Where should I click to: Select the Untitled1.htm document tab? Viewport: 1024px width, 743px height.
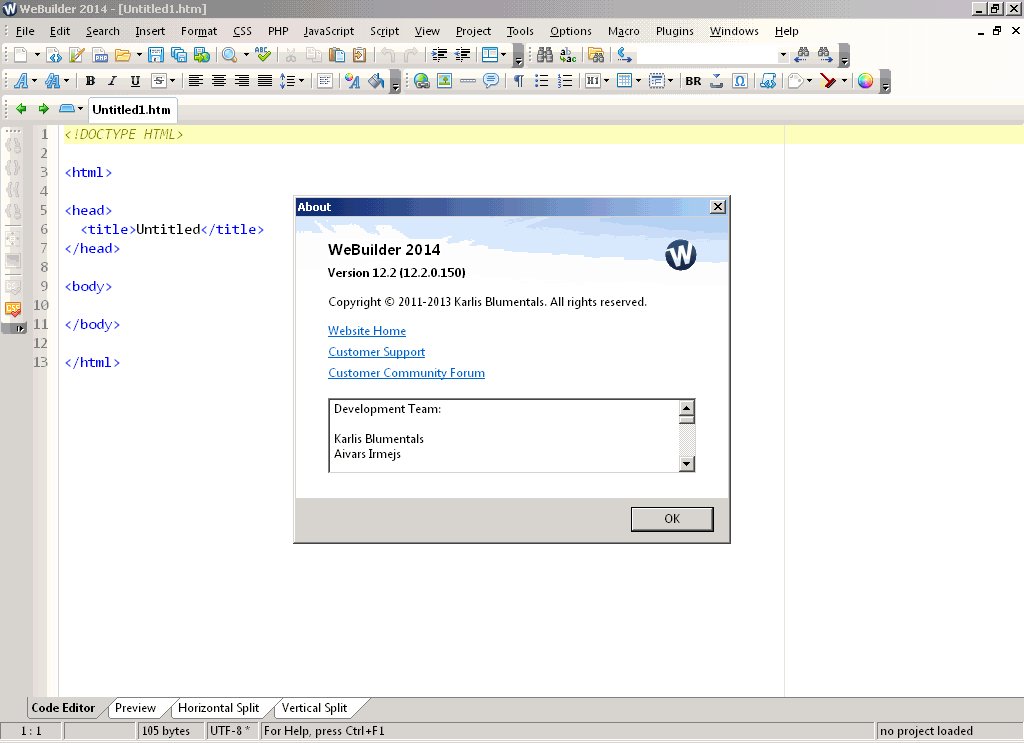(x=131, y=110)
